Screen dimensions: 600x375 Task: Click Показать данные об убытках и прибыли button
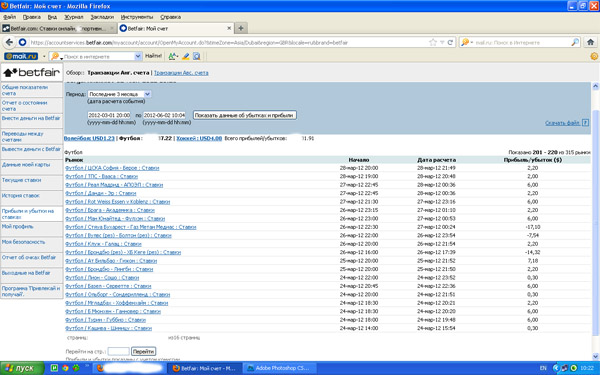[245, 115]
